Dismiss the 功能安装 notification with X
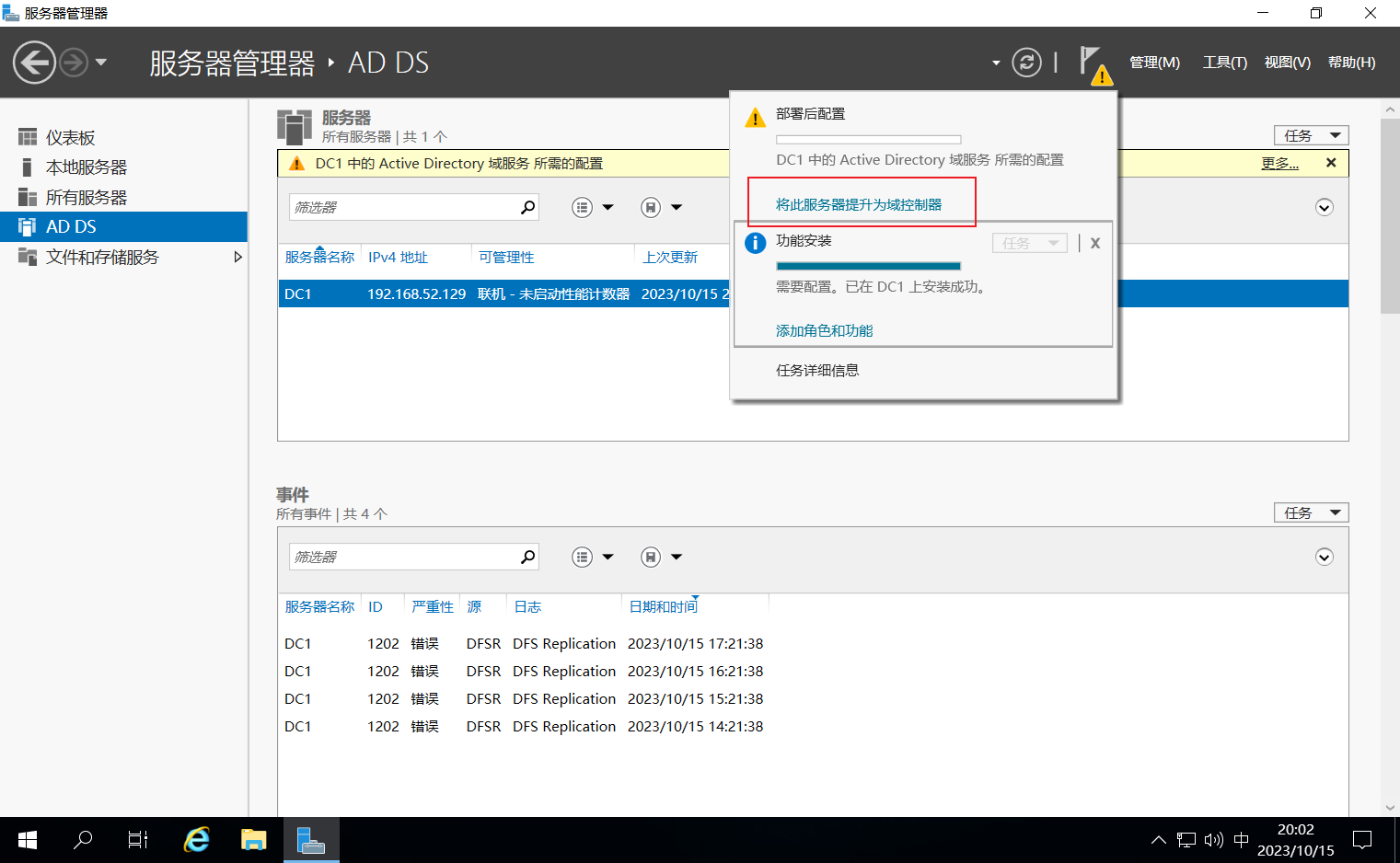 [x=1095, y=243]
